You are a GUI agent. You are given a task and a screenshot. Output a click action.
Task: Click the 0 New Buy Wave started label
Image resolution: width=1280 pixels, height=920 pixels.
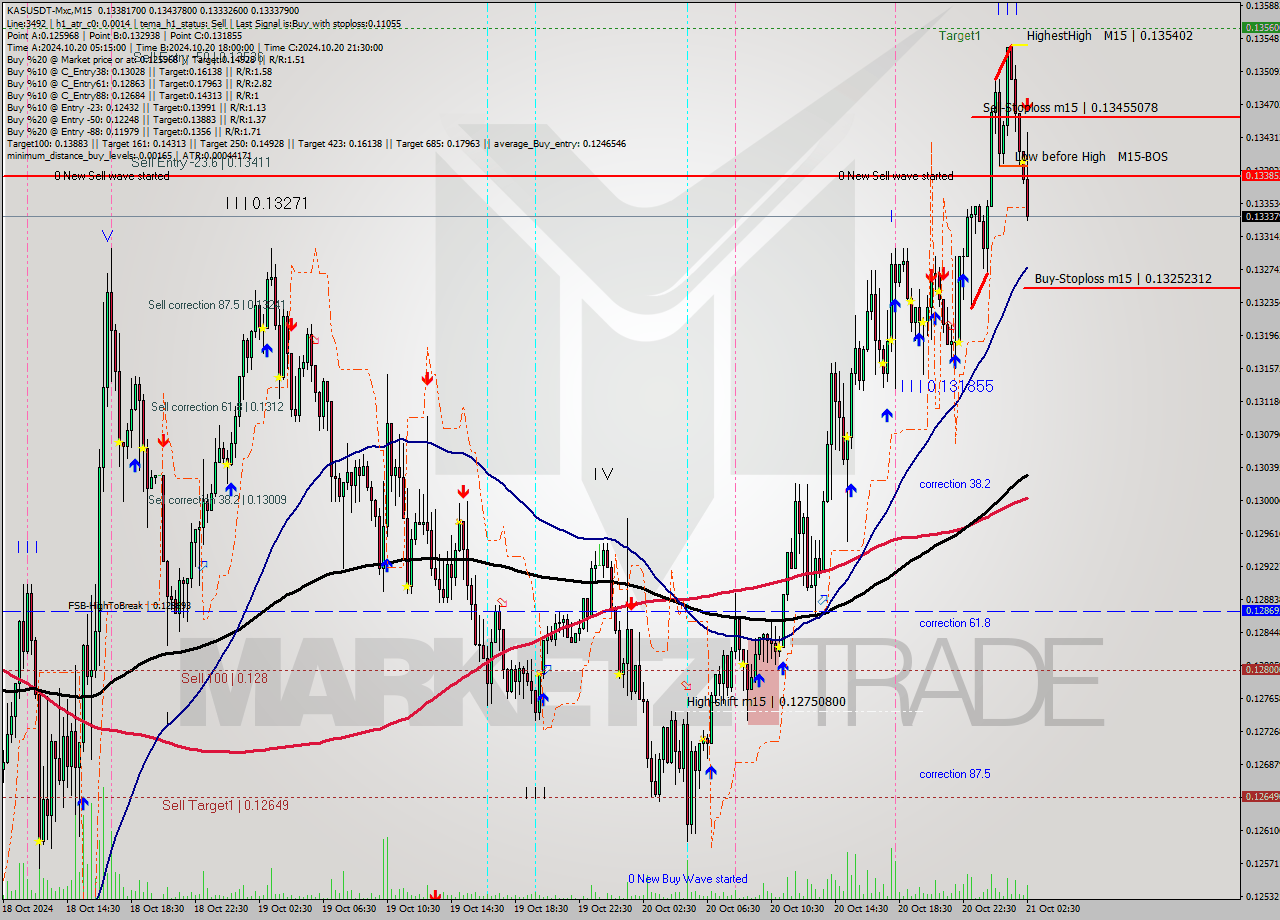click(x=688, y=879)
